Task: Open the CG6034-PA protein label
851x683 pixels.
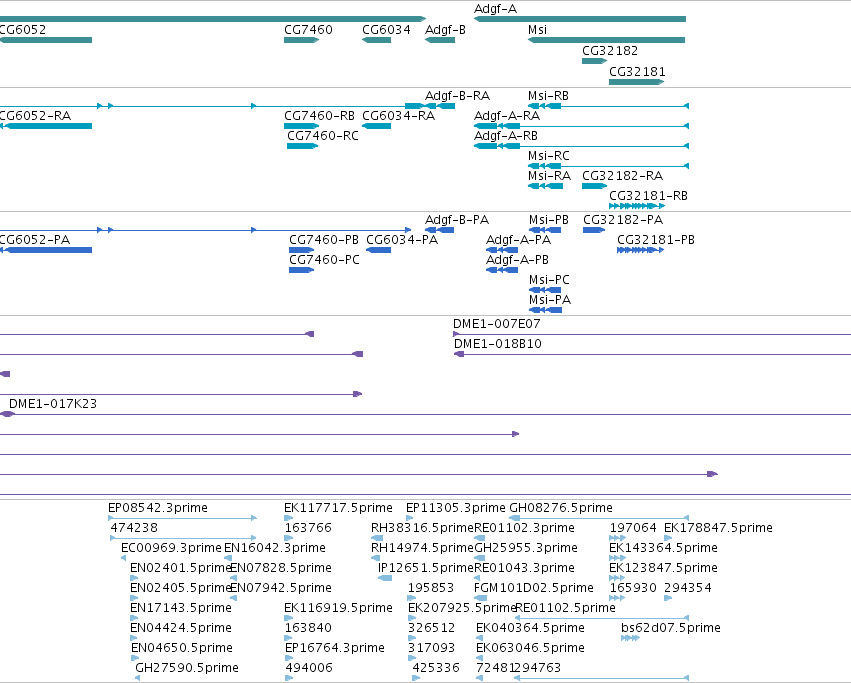Action: (x=402, y=241)
